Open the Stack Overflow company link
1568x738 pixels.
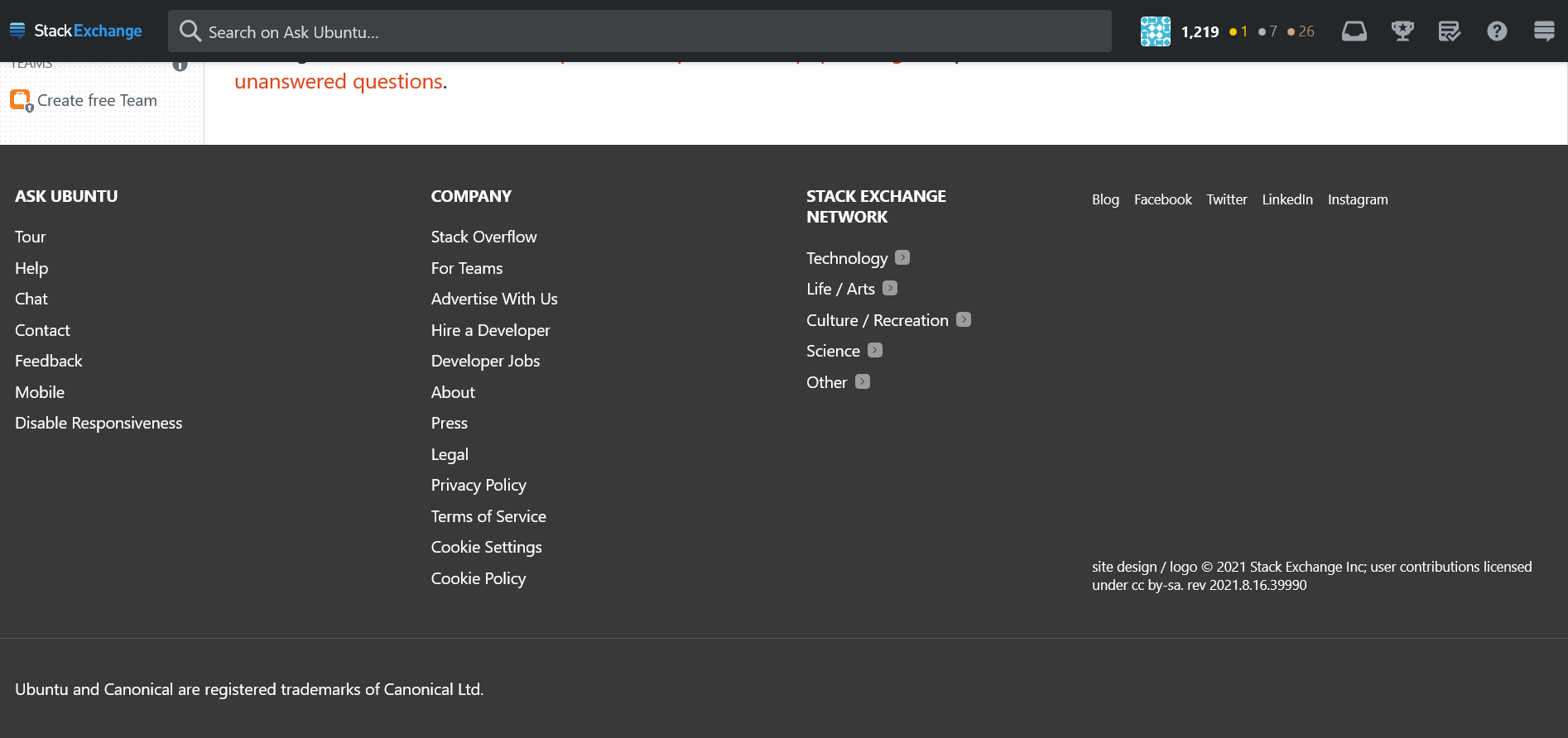(483, 237)
